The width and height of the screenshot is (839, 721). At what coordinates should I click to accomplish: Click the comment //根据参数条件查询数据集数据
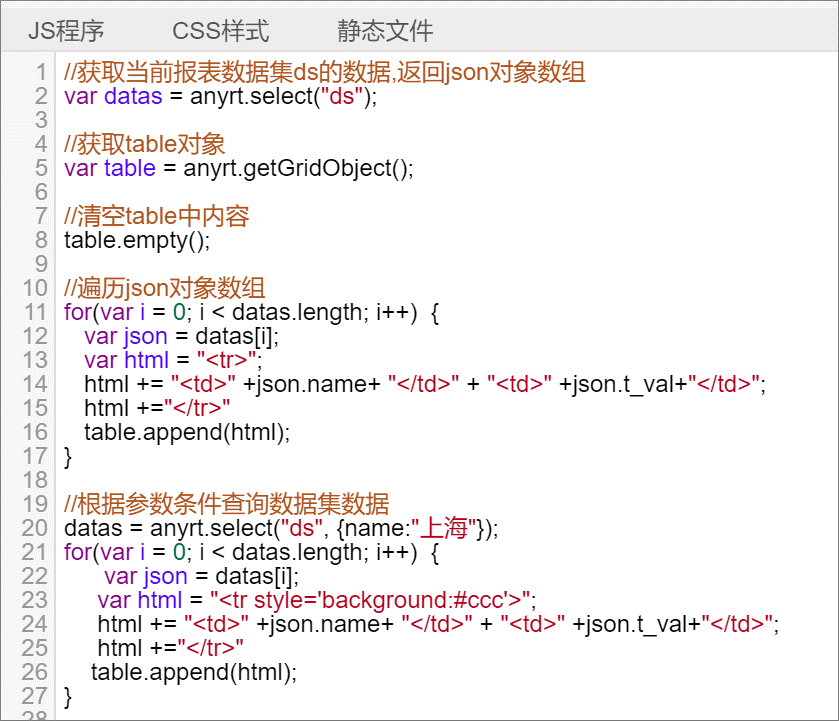226,504
